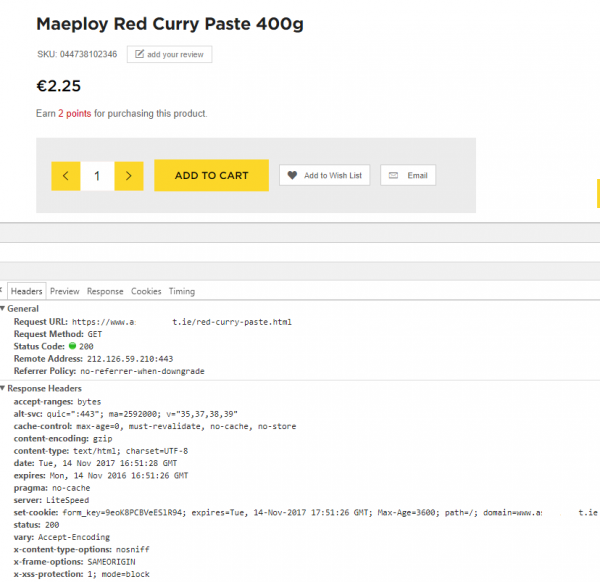Add the curry paste to cart

point(212,175)
